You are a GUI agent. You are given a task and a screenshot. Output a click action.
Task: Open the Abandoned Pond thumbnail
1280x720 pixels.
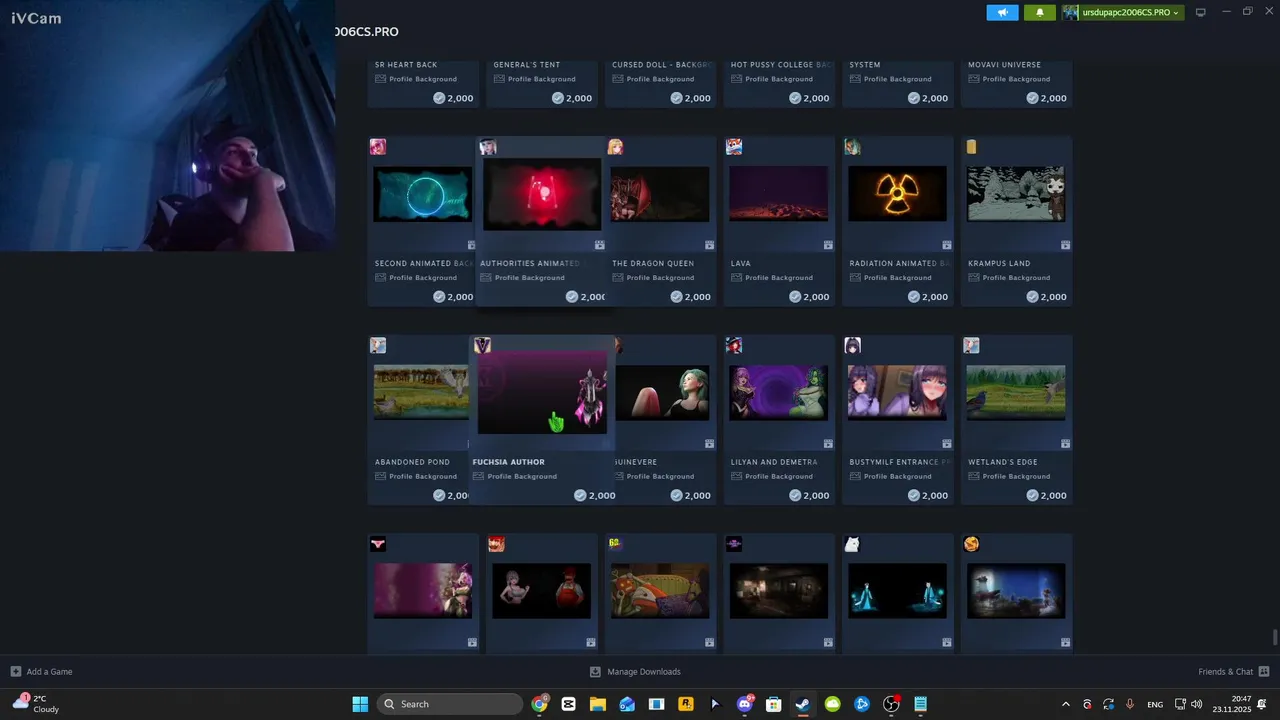click(x=421, y=392)
